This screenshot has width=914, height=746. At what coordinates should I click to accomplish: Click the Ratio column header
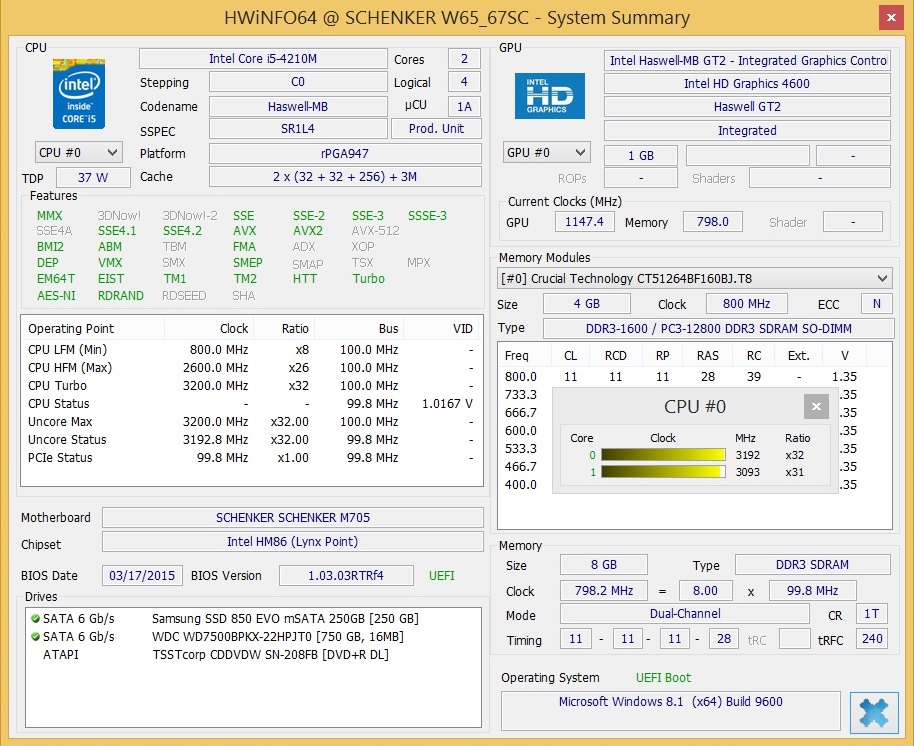point(284,329)
